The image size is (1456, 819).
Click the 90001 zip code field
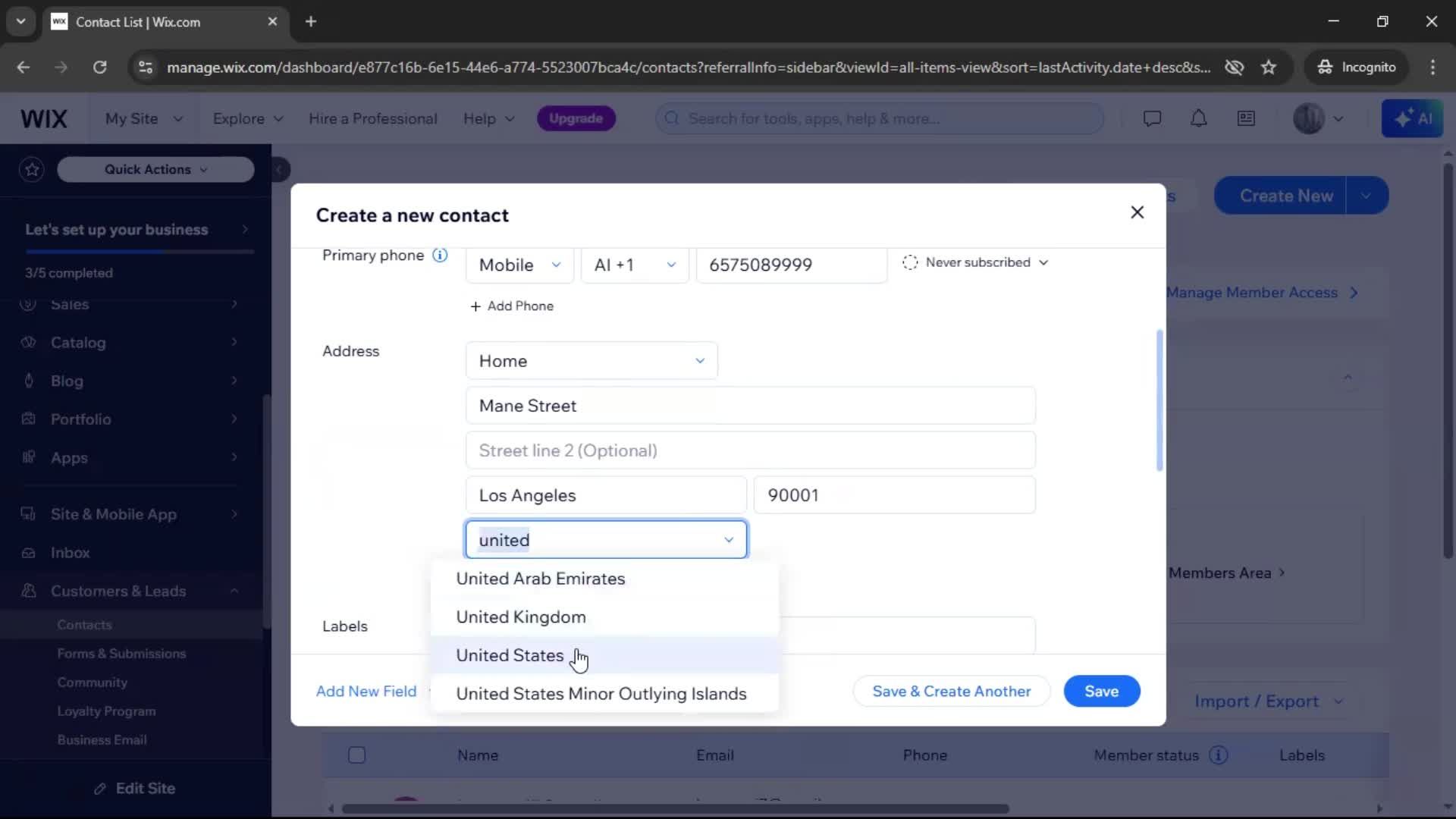(x=895, y=495)
